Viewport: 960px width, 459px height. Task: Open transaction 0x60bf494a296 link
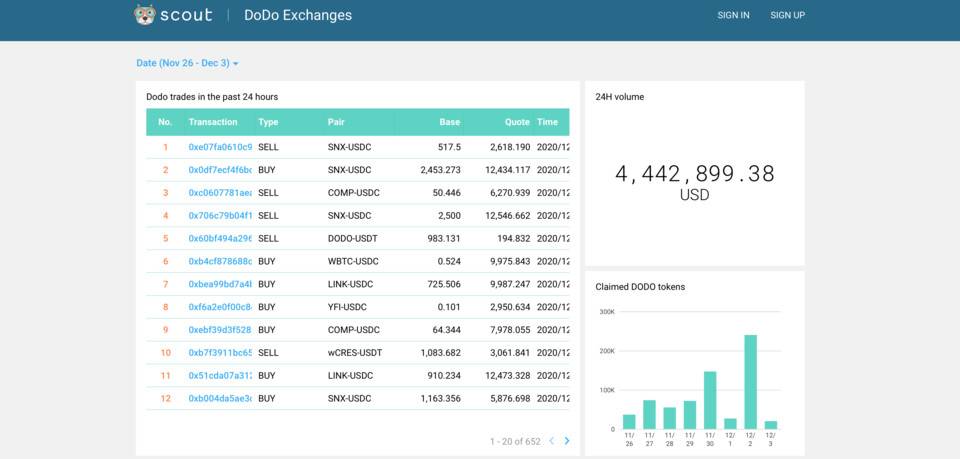click(x=220, y=239)
